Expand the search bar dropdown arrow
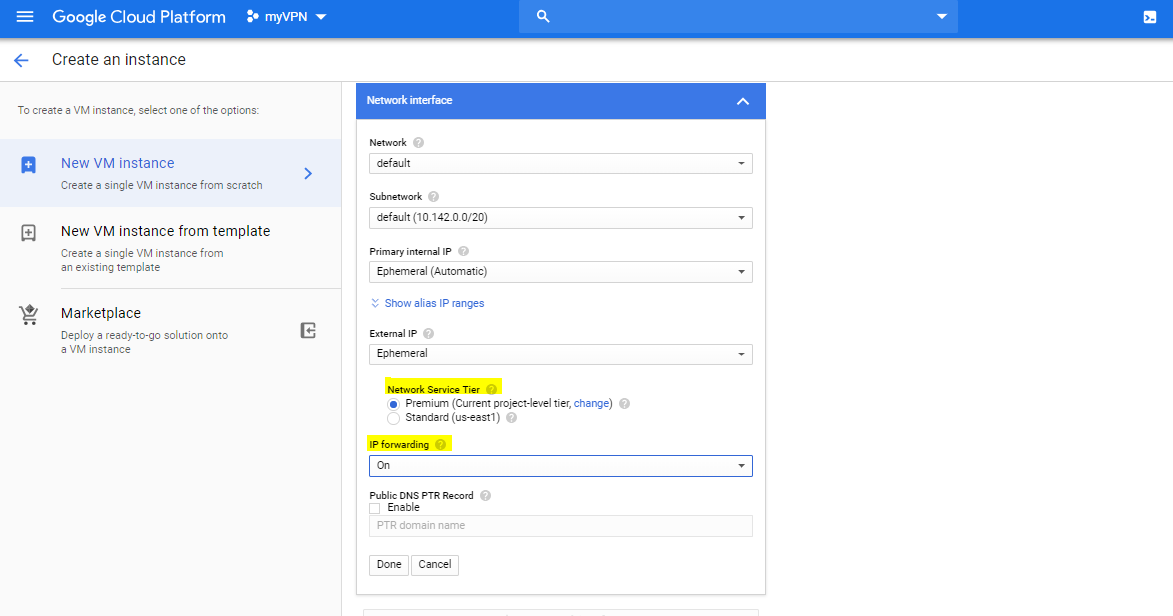 (942, 16)
